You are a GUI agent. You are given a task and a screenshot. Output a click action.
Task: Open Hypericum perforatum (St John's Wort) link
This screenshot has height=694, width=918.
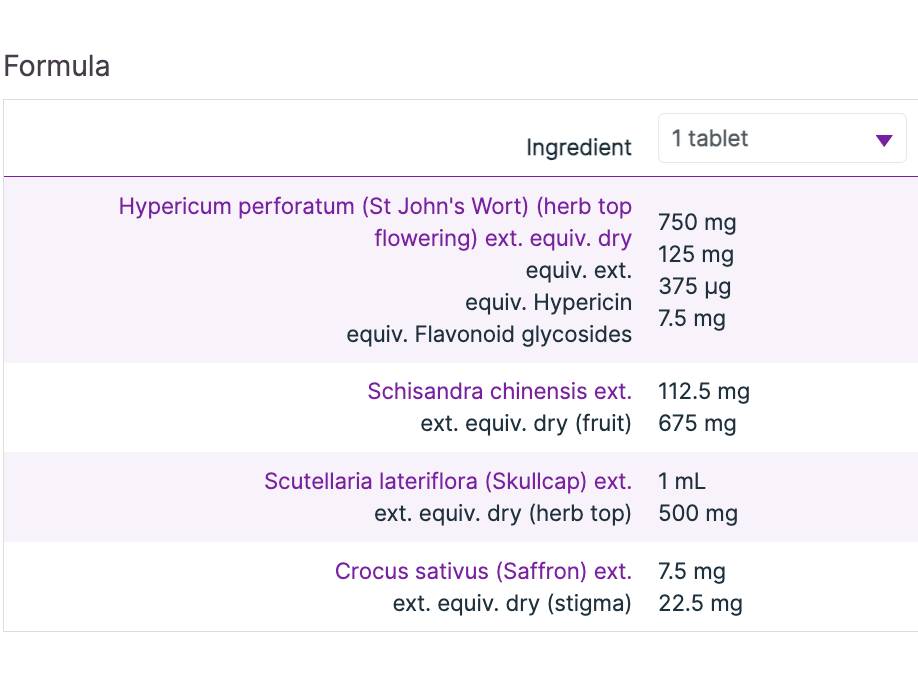[375, 207]
